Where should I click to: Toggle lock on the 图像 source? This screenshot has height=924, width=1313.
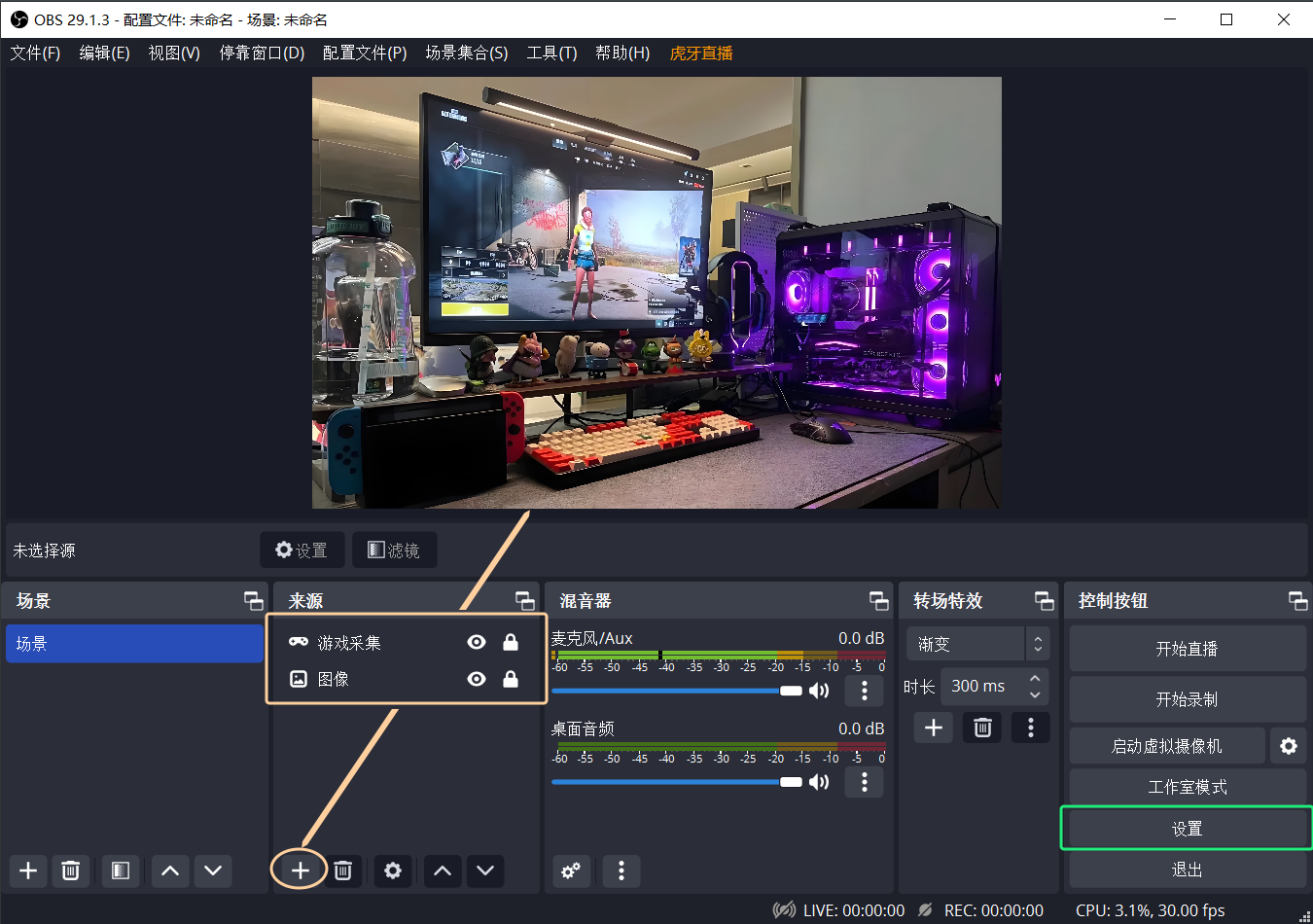[x=510, y=679]
